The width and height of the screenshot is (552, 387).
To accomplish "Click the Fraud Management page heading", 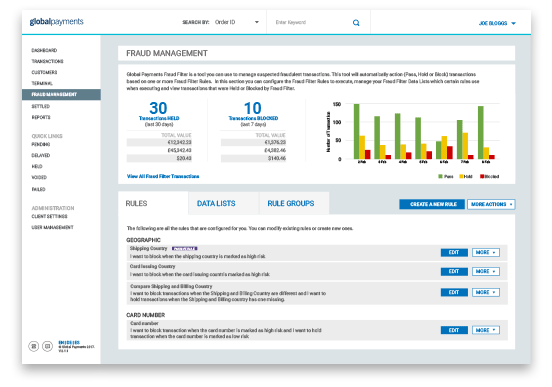I will (167, 53).
